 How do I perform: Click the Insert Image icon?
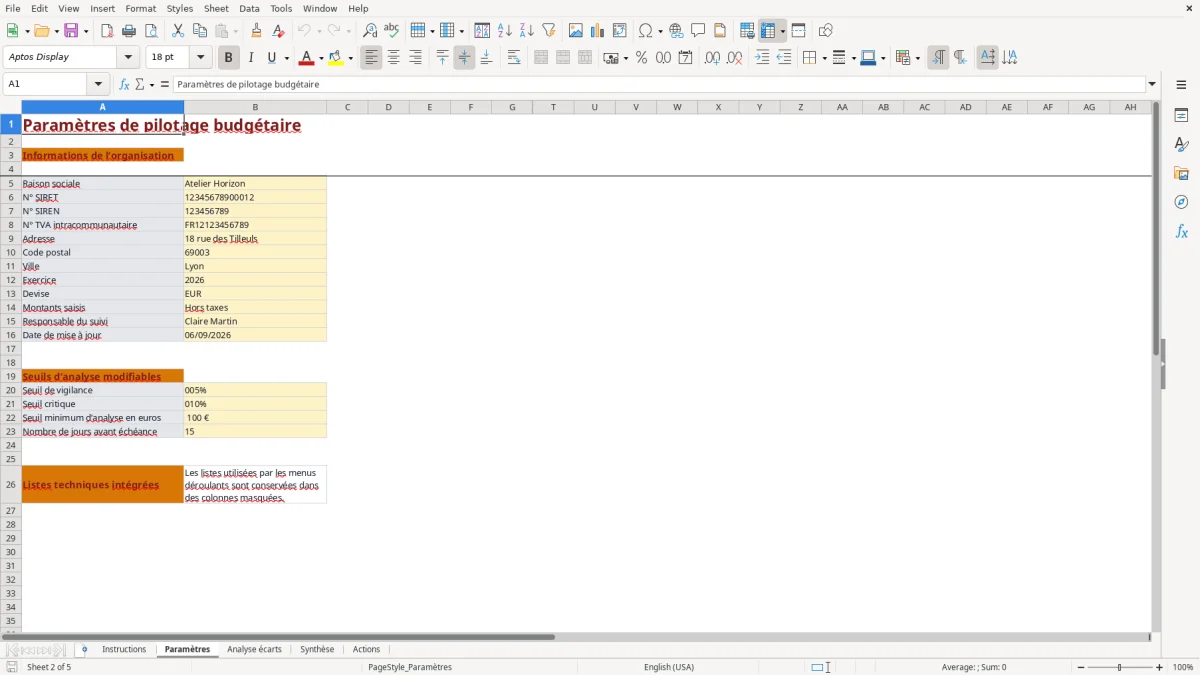click(576, 31)
